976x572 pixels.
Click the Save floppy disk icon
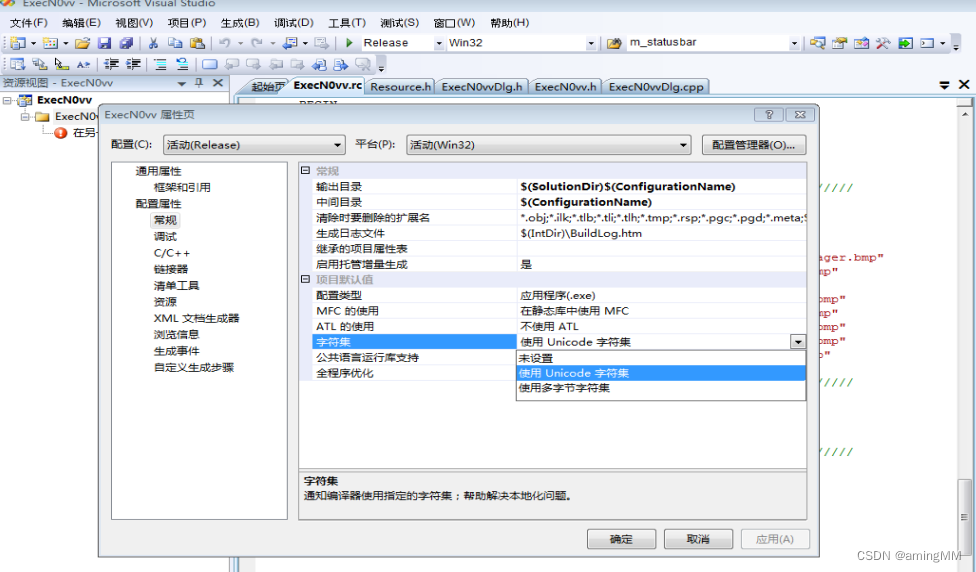click(x=105, y=43)
